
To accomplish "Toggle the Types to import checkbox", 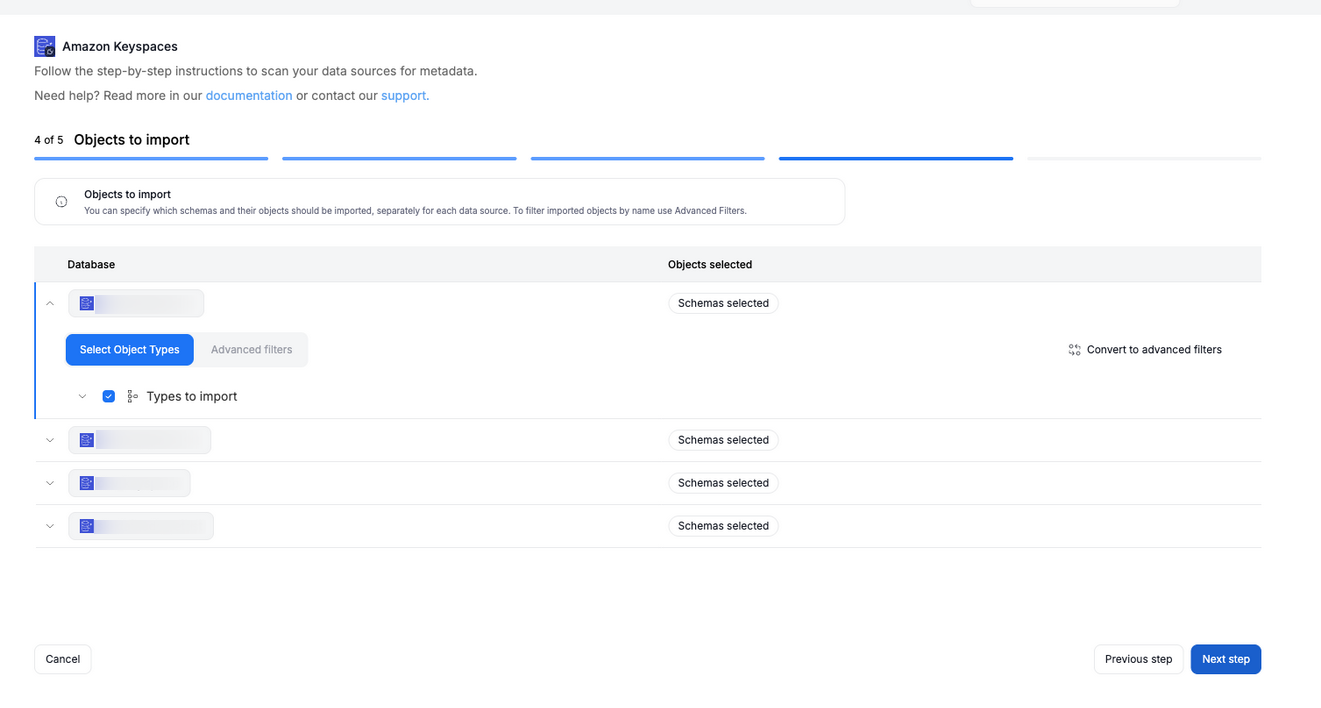I will [x=109, y=397].
